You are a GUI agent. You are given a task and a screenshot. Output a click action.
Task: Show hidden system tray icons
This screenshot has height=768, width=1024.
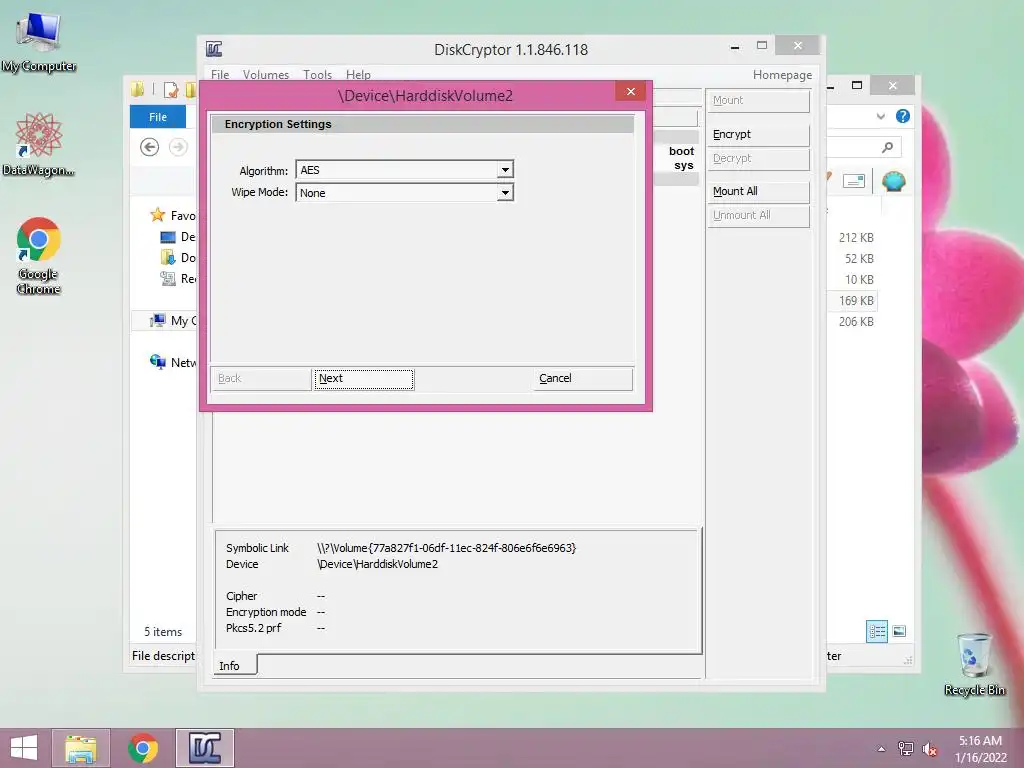[881, 749]
